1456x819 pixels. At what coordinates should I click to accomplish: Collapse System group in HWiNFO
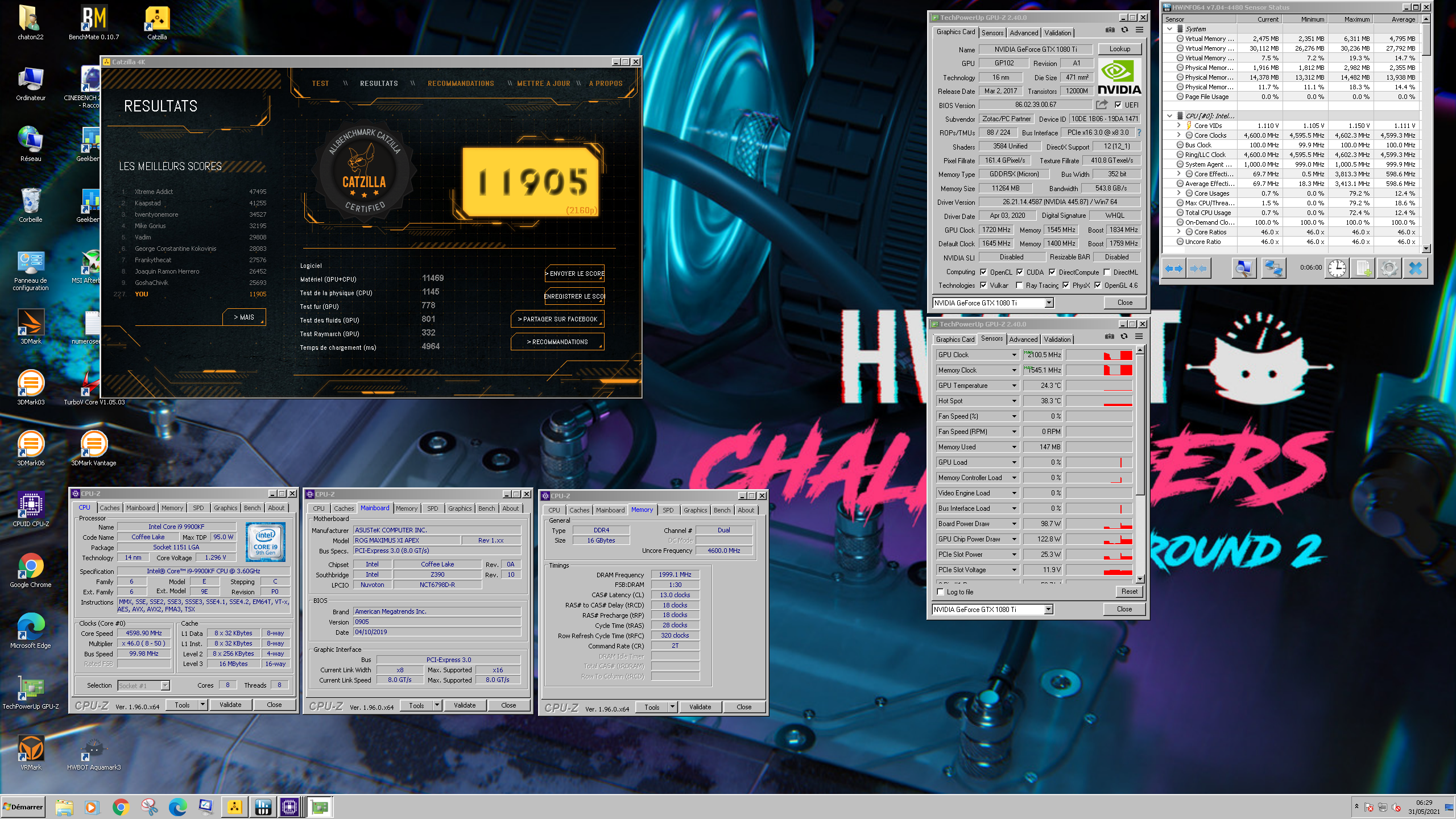point(1170,29)
